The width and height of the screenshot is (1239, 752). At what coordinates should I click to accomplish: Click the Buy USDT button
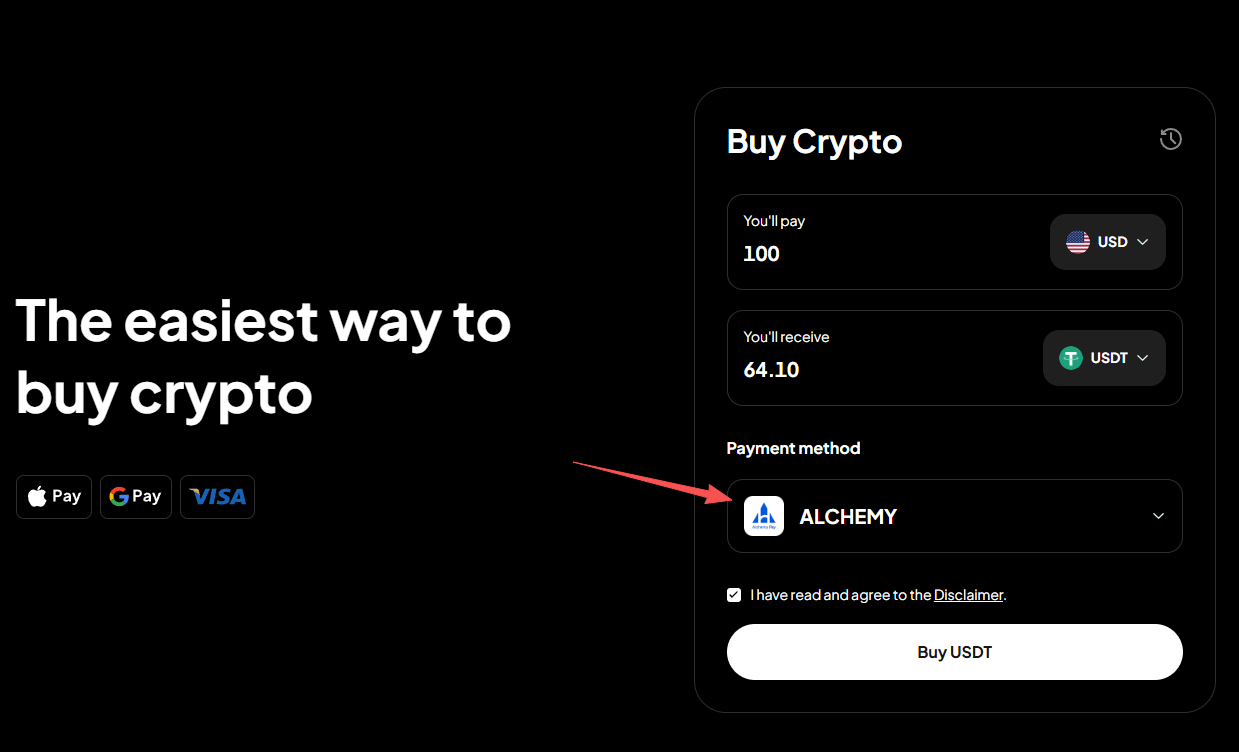[x=954, y=652]
